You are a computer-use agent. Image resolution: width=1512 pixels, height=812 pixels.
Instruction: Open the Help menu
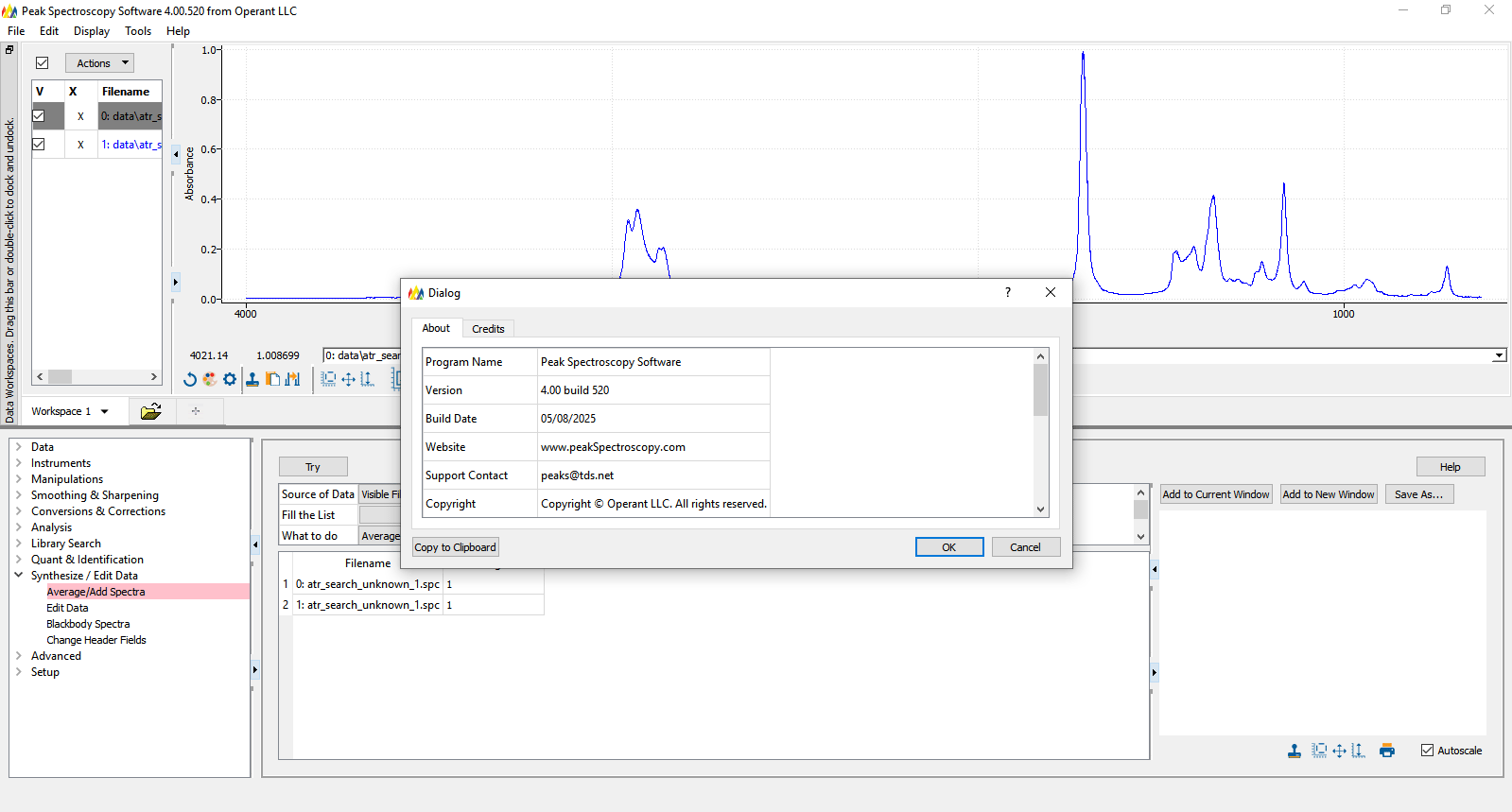pyautogui.click(x=178, y=31)
